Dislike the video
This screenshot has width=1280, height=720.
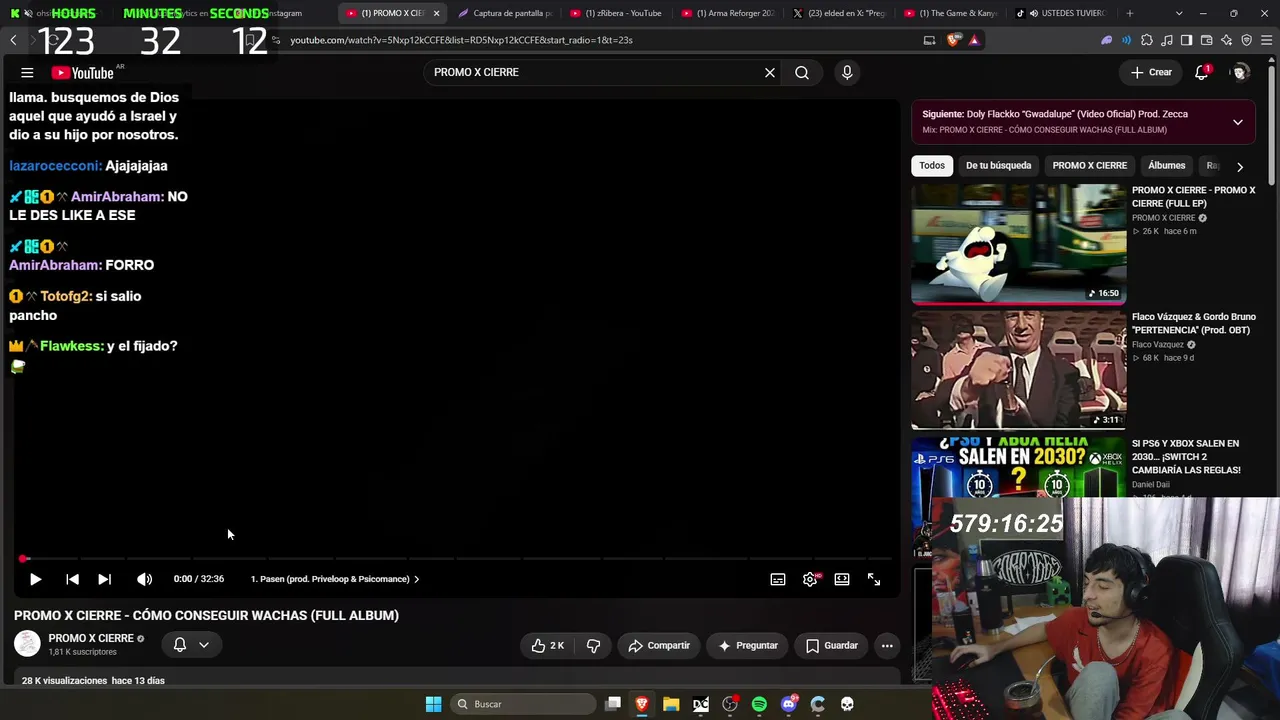pos(593,646)
